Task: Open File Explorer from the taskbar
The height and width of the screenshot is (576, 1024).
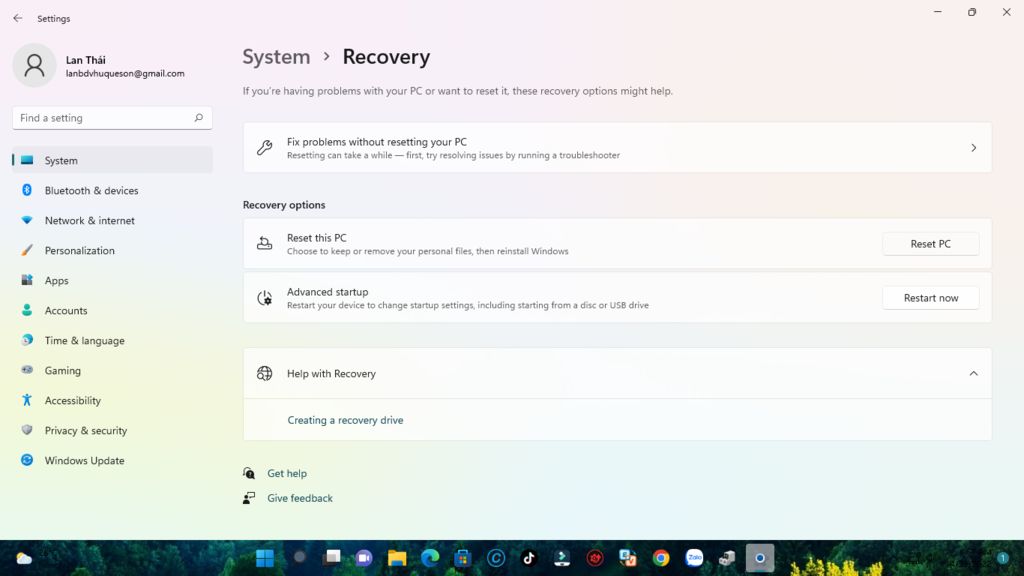Action: click(x=397, y=558)
